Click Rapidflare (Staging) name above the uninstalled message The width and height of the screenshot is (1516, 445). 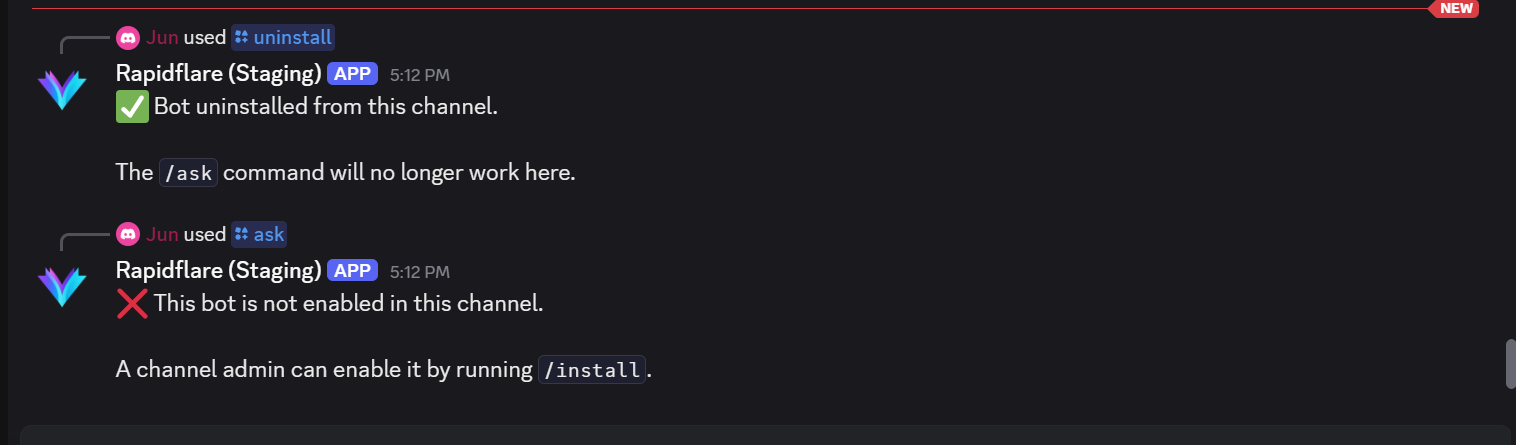coord(218,74)
